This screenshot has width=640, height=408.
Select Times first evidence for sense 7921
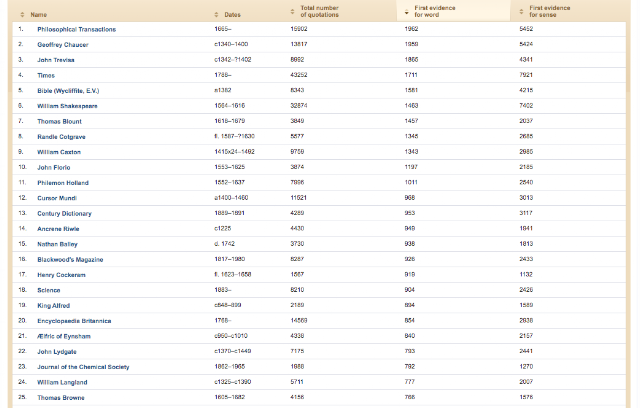526,75
